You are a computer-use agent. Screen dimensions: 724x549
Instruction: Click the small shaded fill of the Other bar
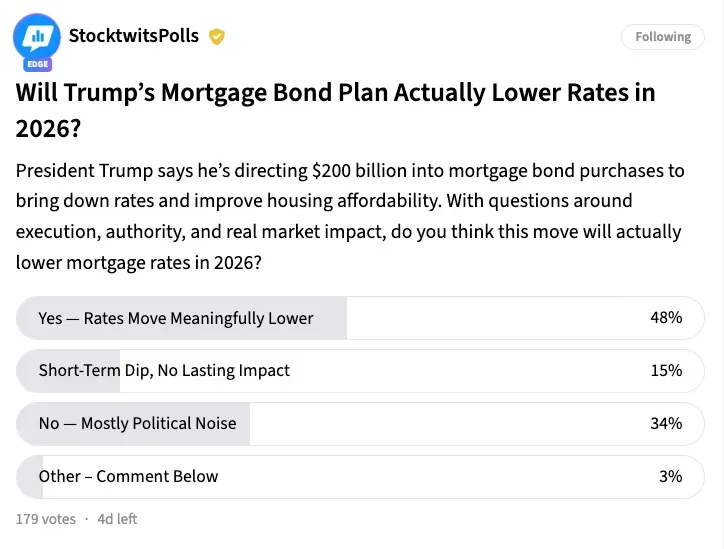pos(23,476)
